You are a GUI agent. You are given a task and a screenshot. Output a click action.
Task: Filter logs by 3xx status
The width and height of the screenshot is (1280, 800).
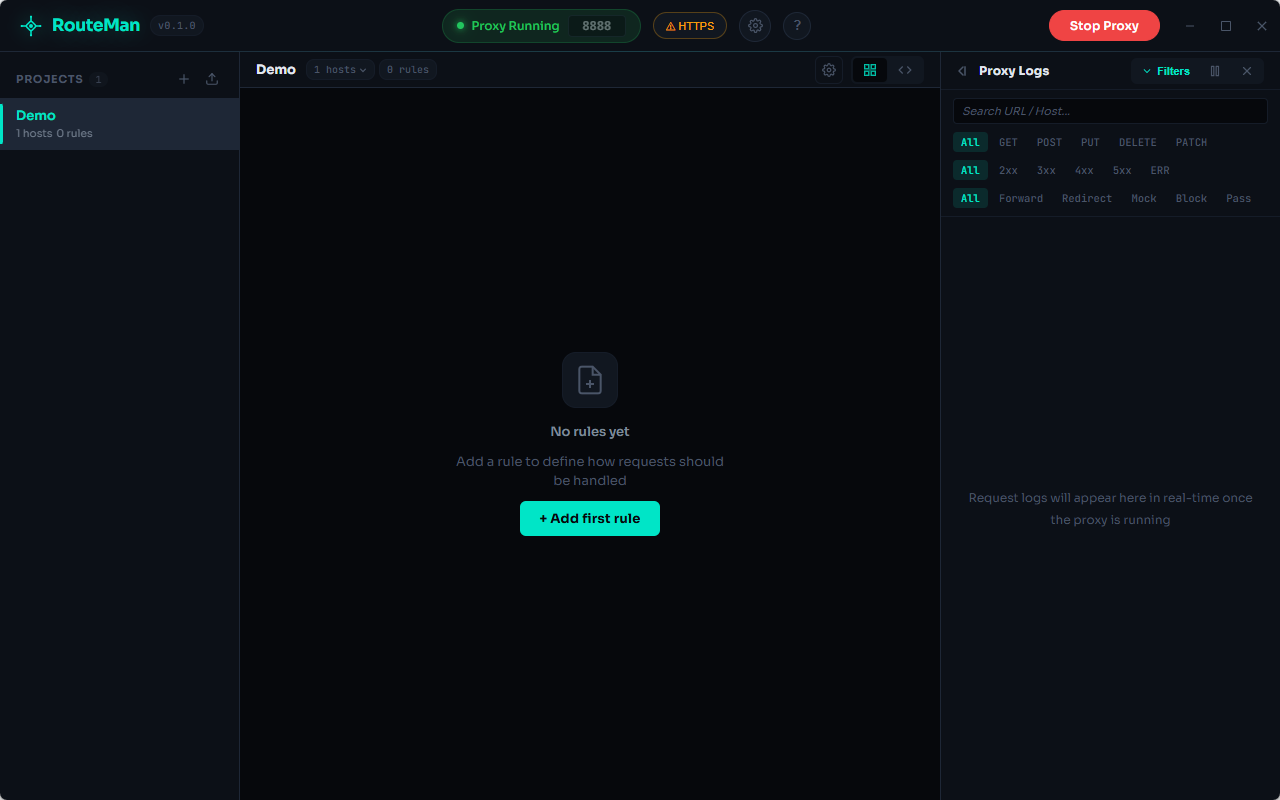pyautogui.click(x=1046, y=170)
